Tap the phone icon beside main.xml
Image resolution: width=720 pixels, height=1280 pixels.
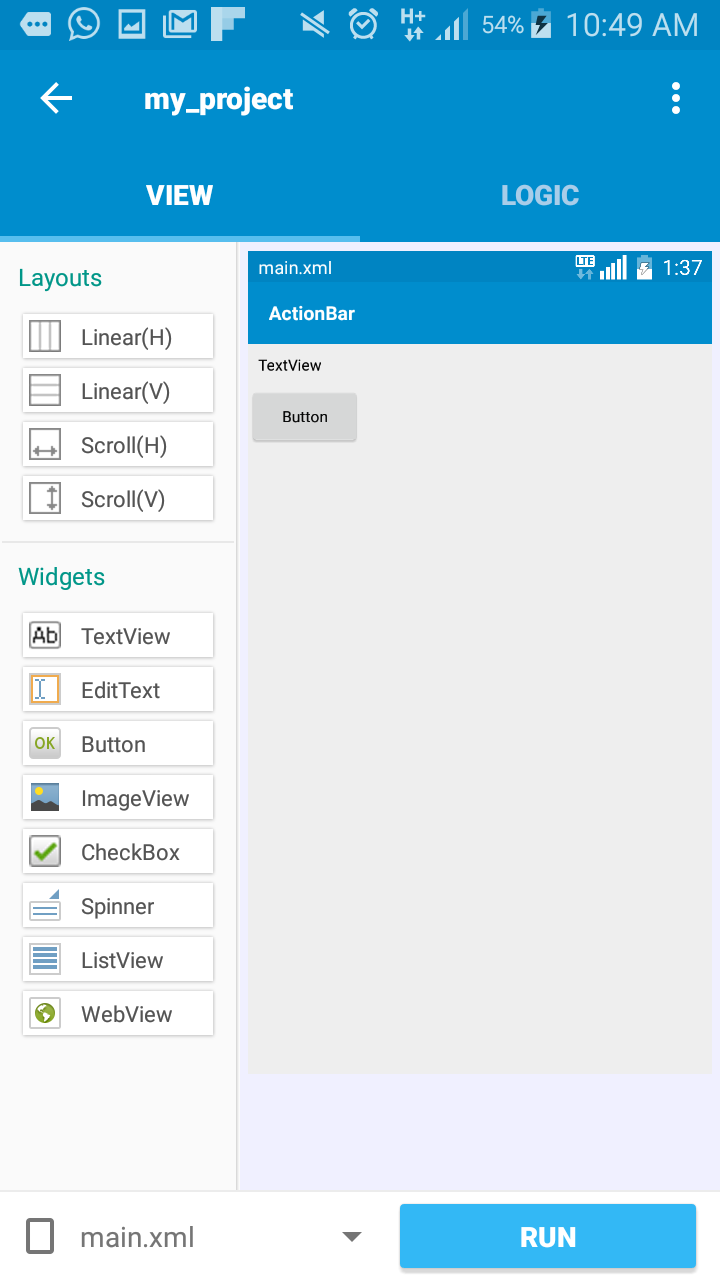tap(40, 1237)
